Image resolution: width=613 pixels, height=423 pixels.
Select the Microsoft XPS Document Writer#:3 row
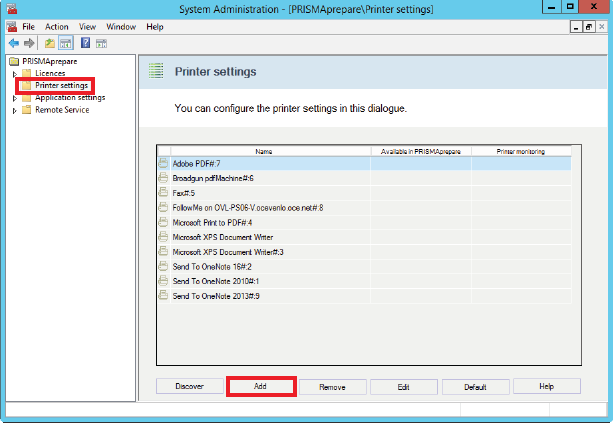pyautogui.click(x=364, y=252)
